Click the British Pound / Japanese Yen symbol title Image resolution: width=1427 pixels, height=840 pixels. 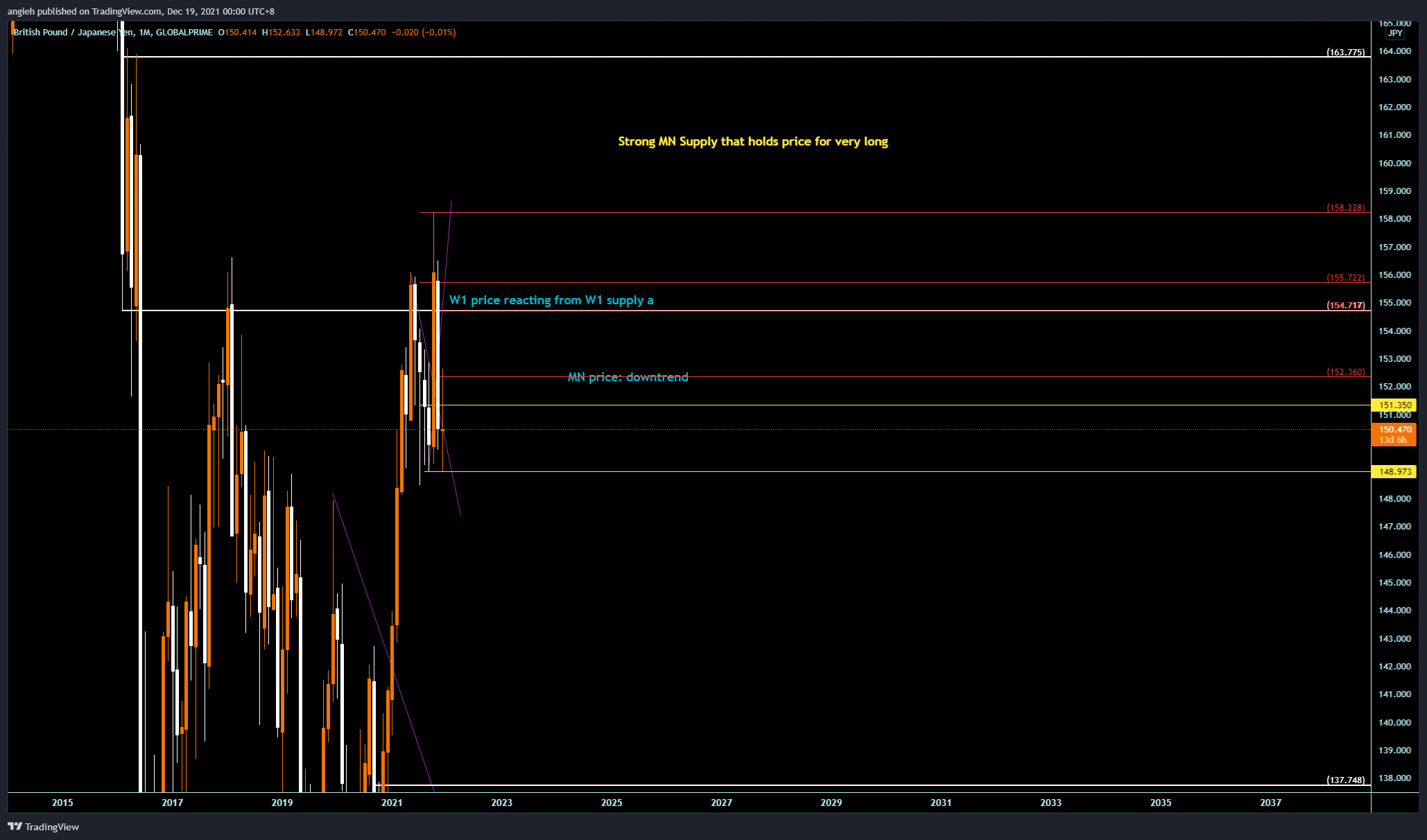[x=73, y=33]
